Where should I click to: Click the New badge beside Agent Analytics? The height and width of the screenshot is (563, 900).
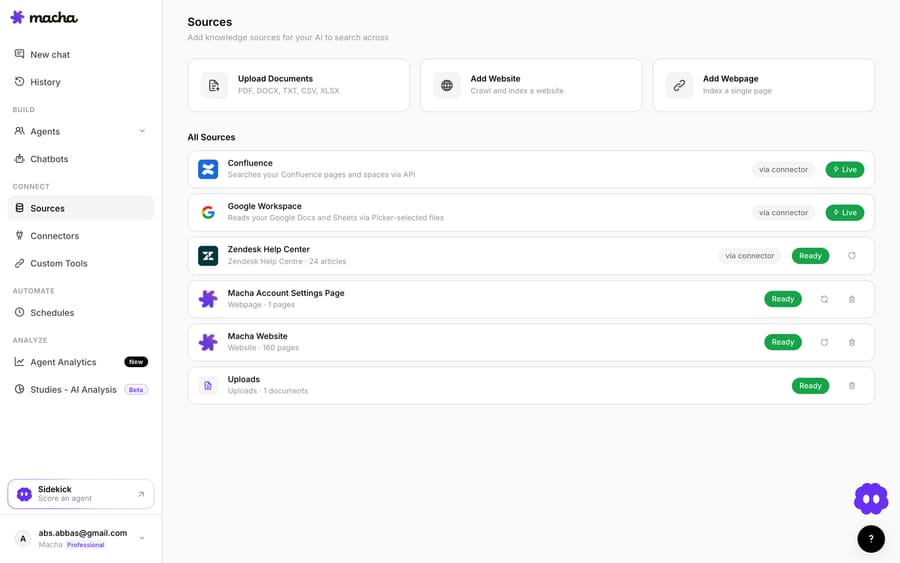136,362
